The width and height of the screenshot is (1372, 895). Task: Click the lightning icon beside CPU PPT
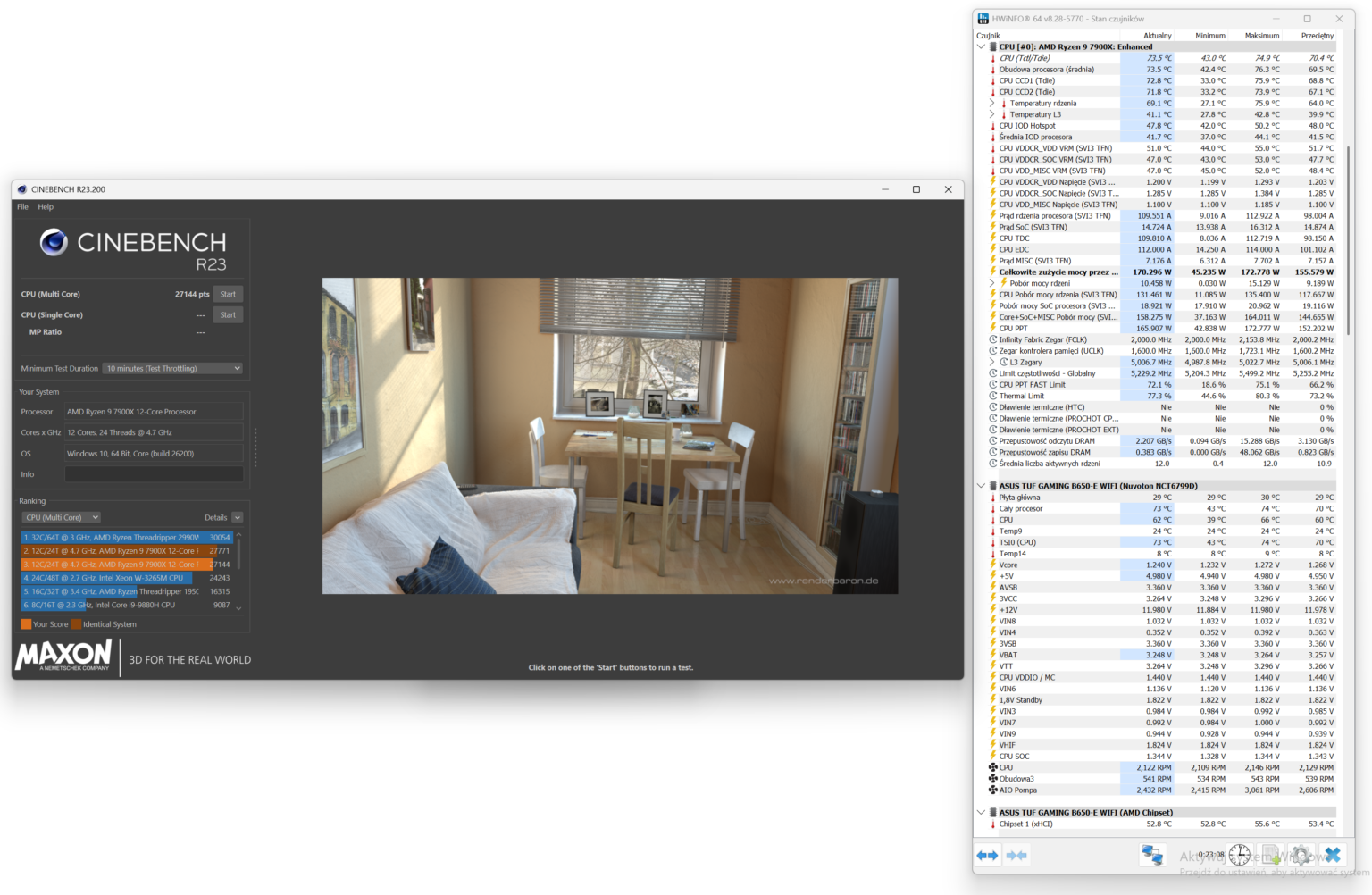[993, 328]
